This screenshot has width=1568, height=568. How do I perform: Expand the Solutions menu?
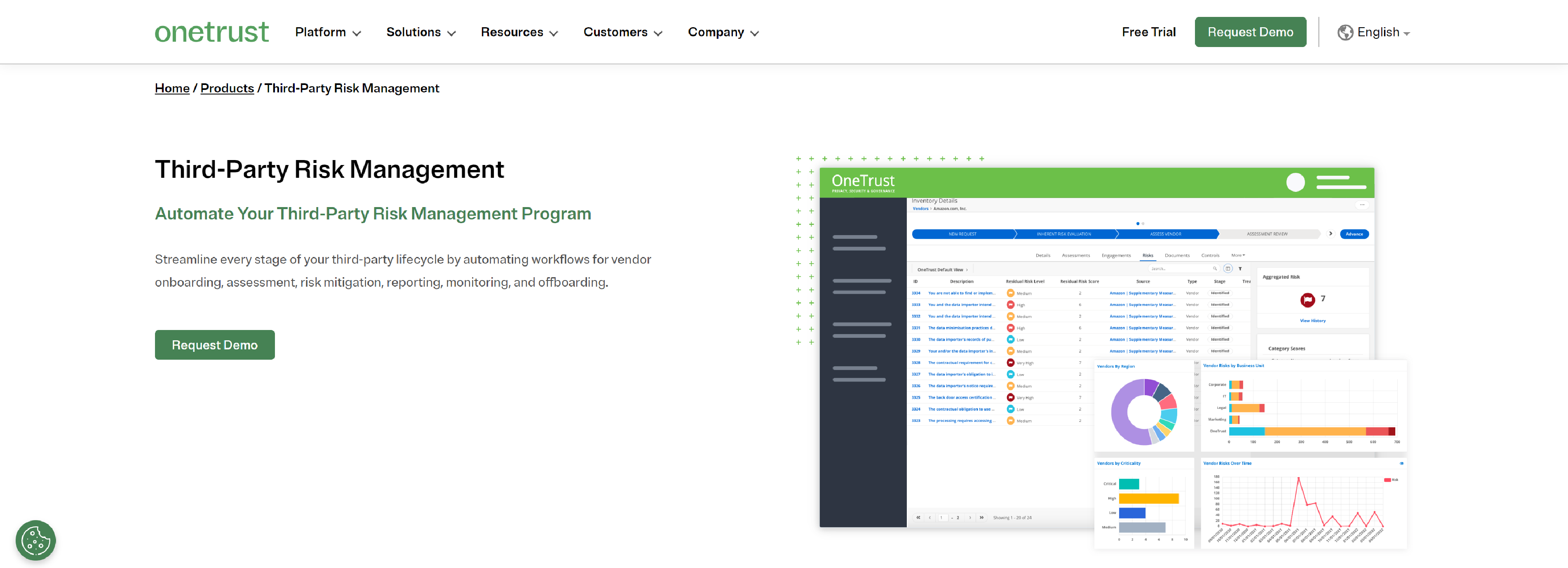click(x=420, y=32)
